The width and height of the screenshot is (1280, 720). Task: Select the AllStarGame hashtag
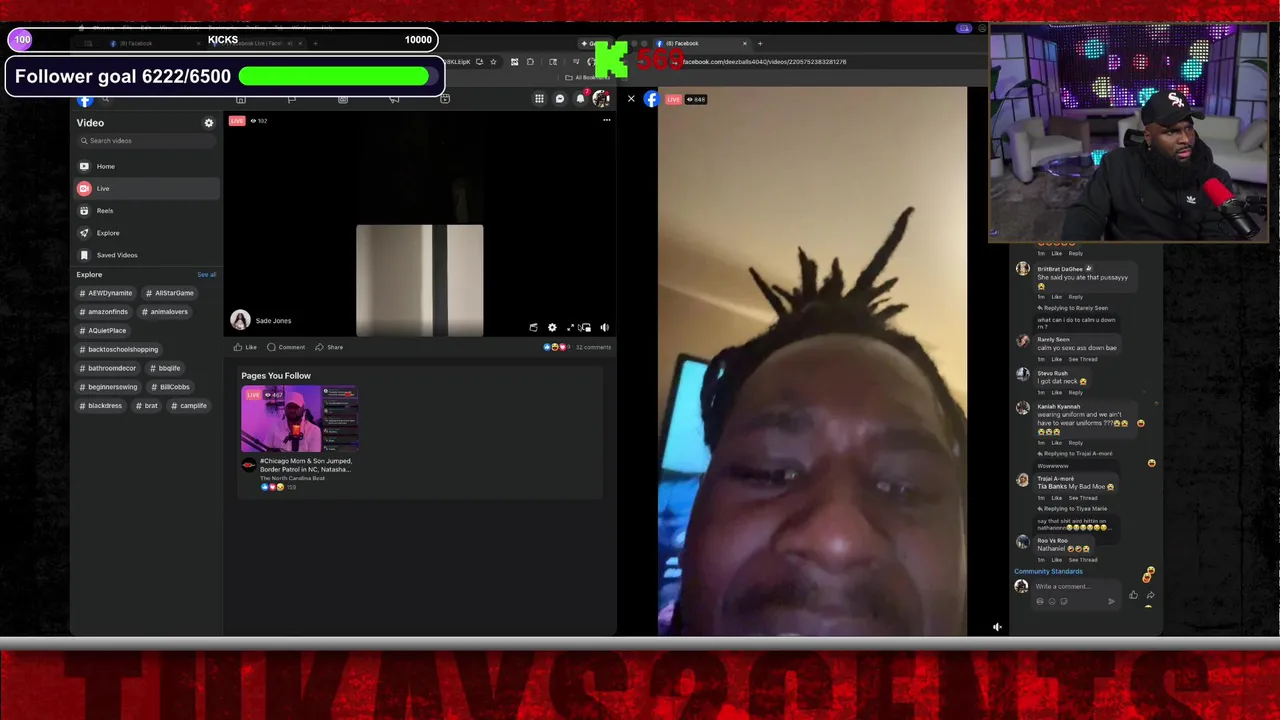pyautogui.click(x=169, y=293)
